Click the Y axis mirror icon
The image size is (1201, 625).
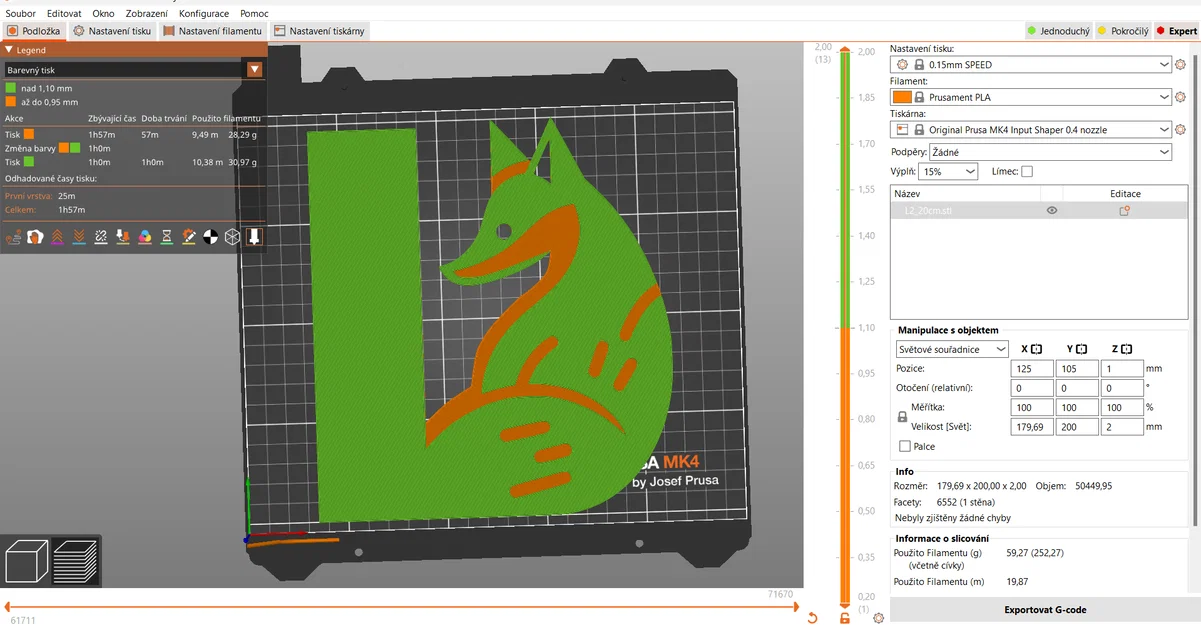pyautogui.click(x=1081, y=349)
